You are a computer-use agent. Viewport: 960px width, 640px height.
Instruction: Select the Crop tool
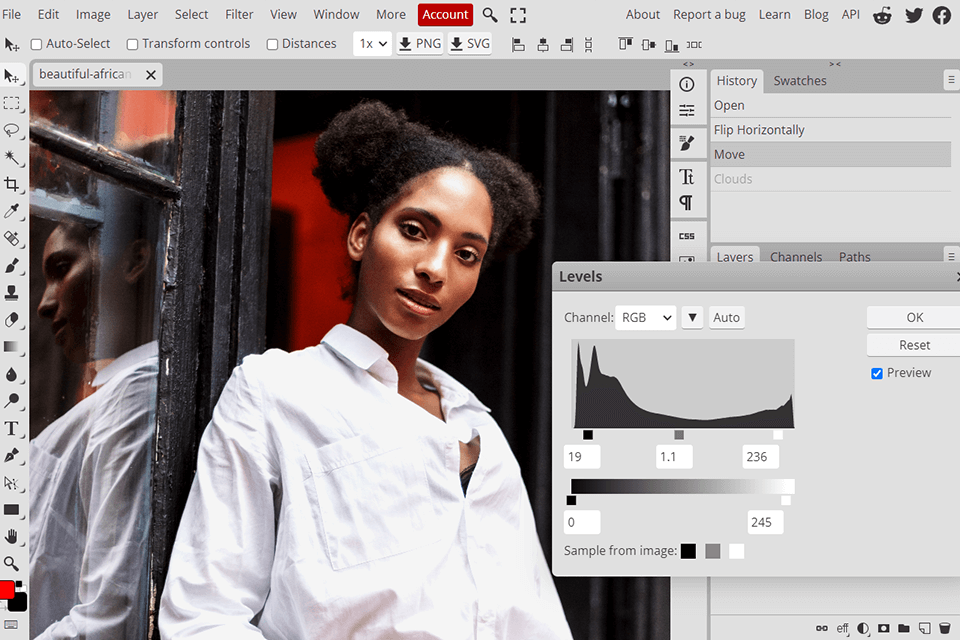click(x=12, y=184)
